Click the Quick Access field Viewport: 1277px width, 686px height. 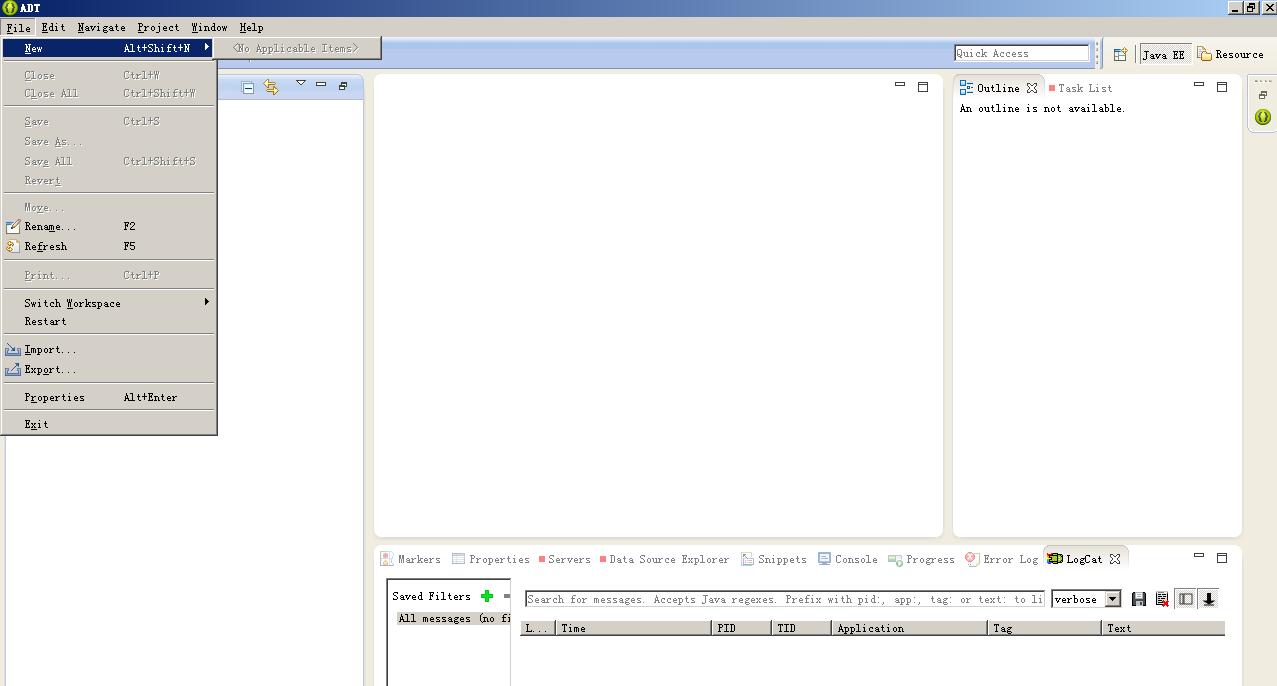point(1021,53)
